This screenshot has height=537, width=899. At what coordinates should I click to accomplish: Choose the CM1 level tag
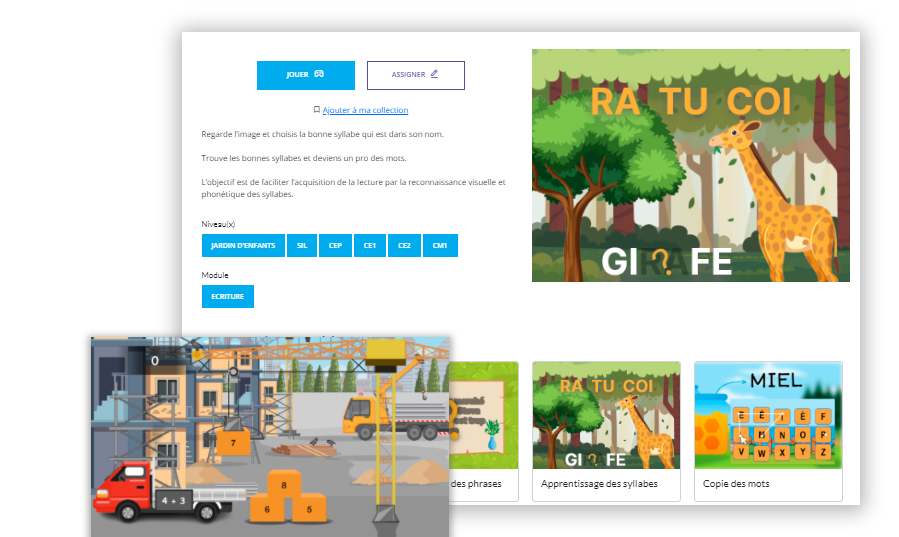[440, 246]
